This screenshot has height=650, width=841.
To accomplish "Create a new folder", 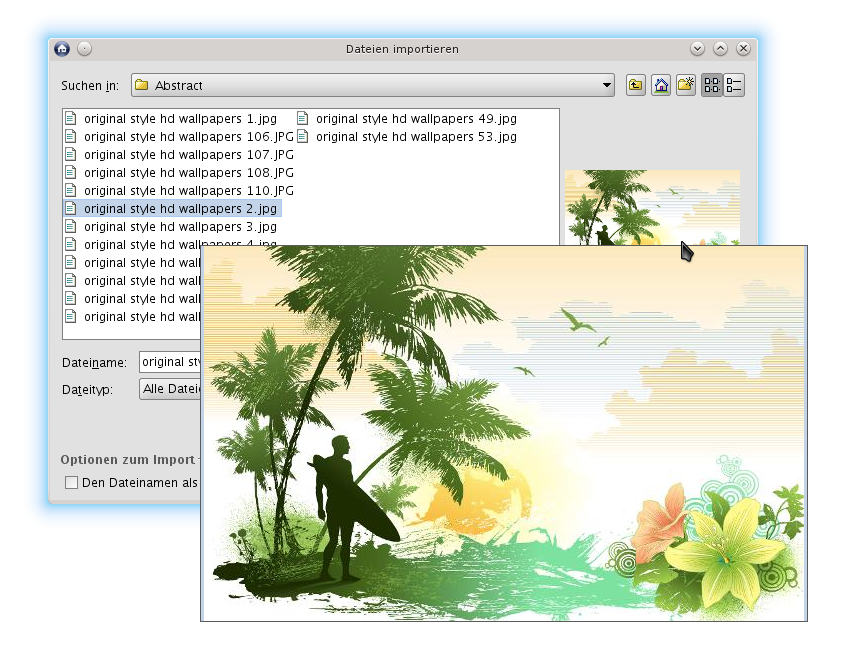I will pyautogui.click(x=685, y=86).
